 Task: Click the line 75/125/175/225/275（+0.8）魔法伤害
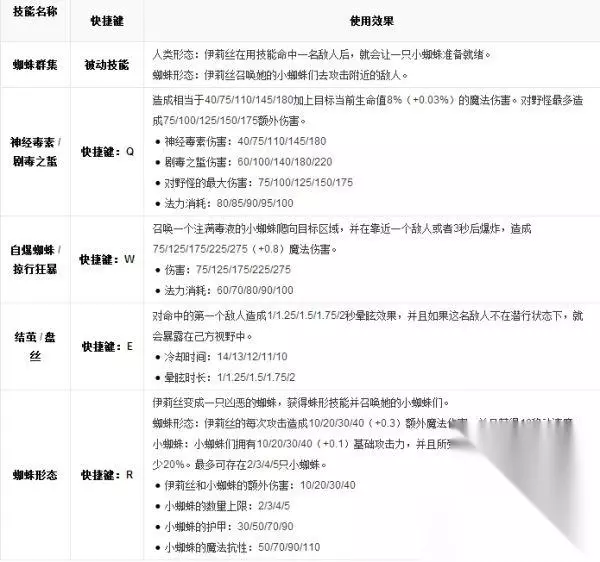click(245, 249)
